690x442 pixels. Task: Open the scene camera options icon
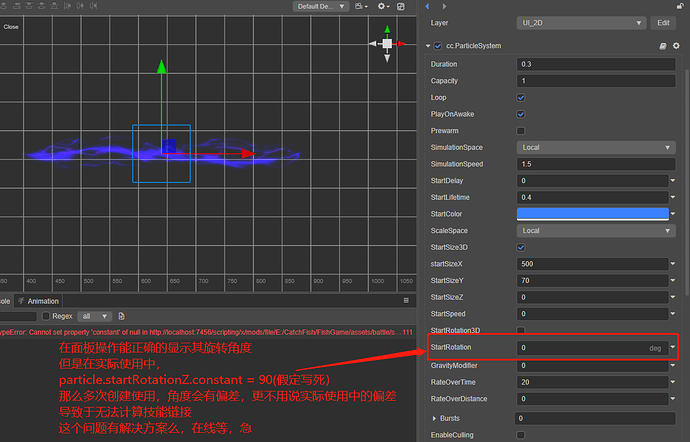click(361, 6)
